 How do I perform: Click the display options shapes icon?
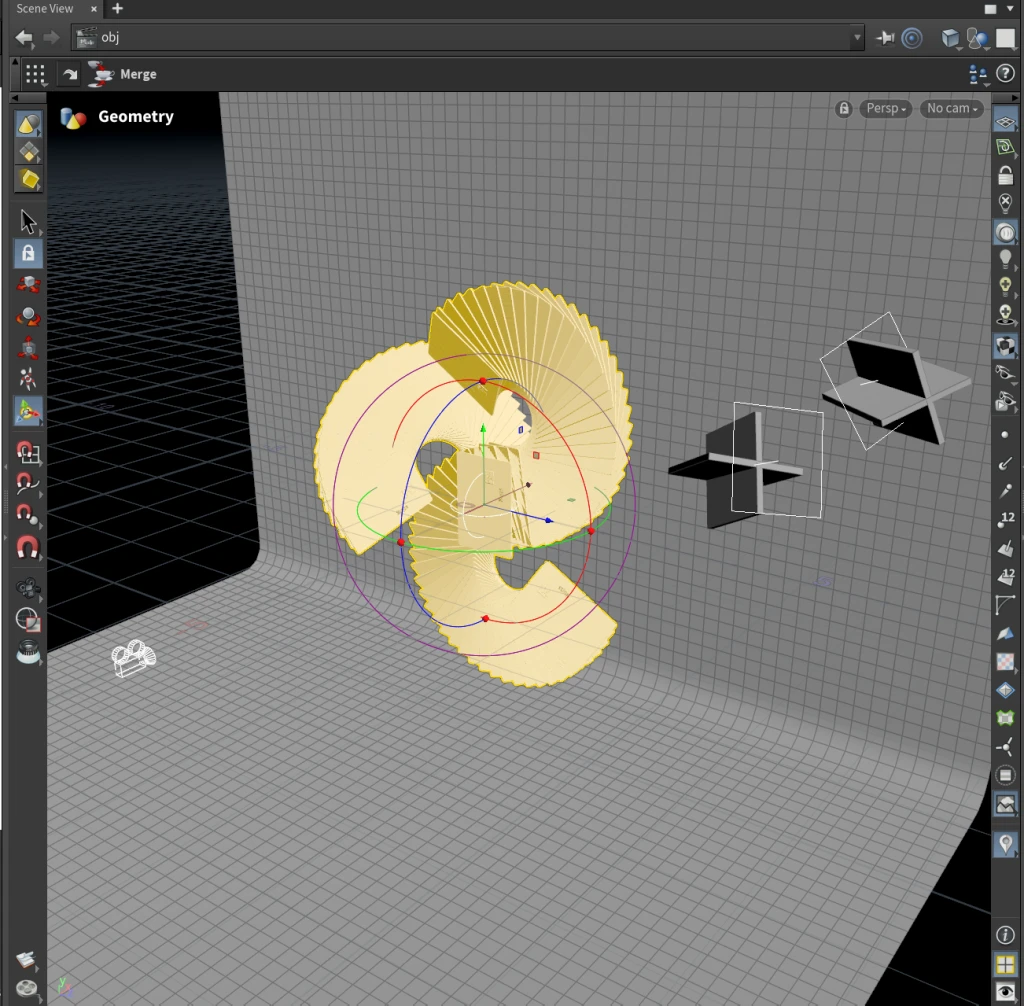click(978, 38)
